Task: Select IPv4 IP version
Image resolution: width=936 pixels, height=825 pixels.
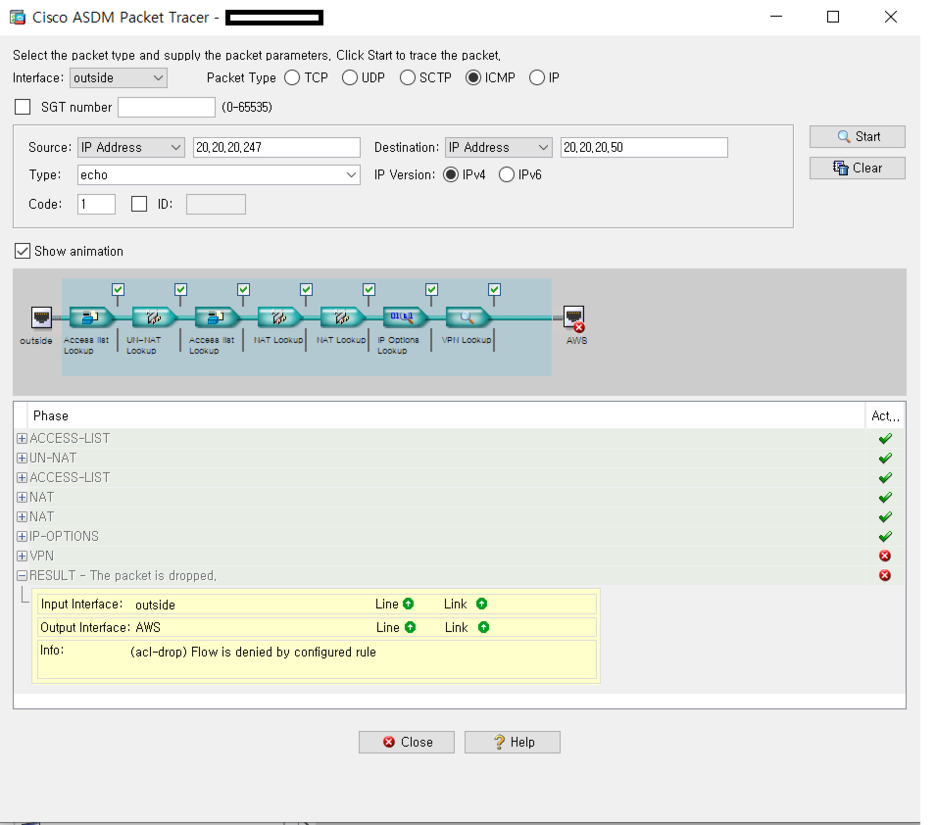Action: 451,175
